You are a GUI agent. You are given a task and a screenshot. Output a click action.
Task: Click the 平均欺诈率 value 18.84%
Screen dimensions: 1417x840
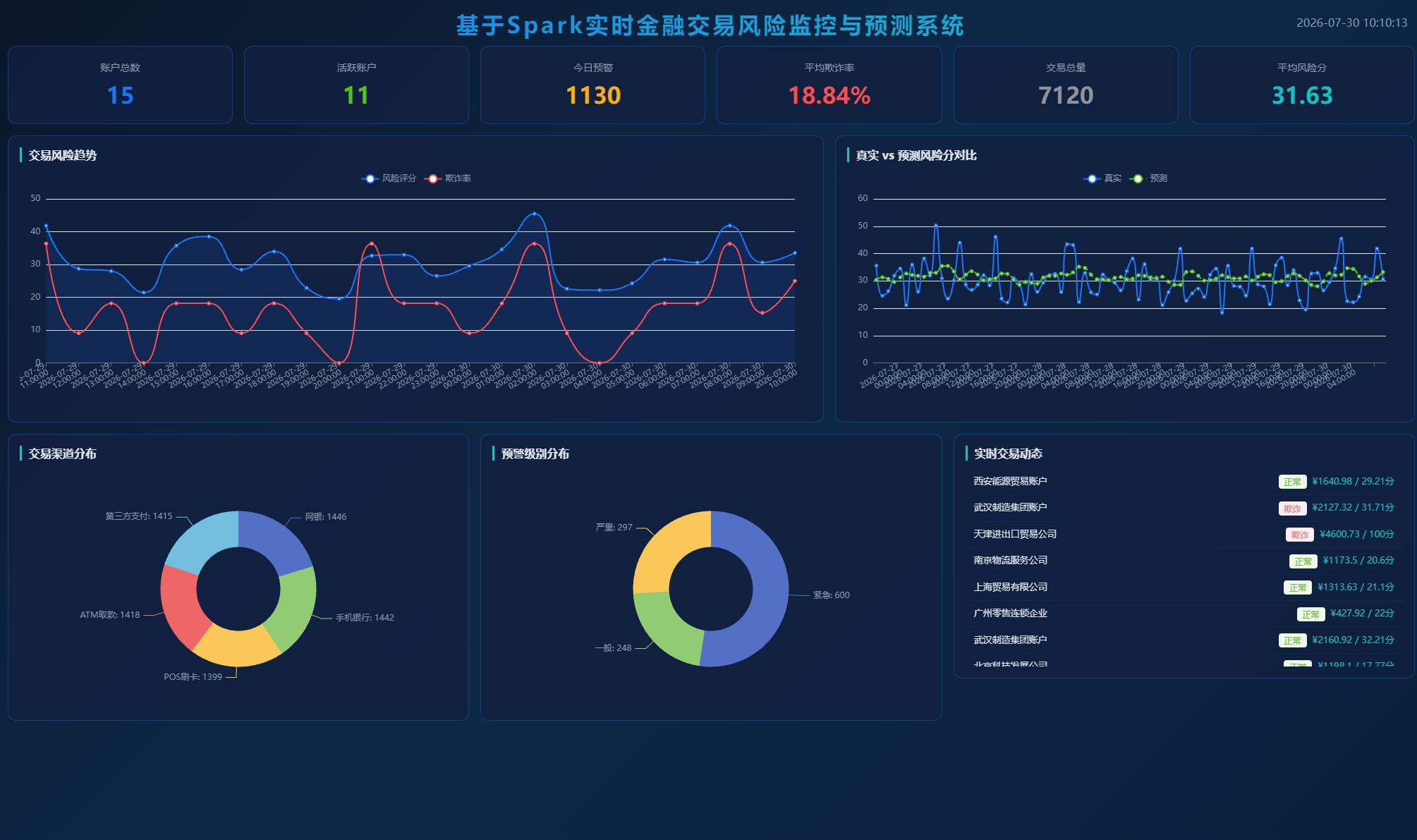(829, 95)
